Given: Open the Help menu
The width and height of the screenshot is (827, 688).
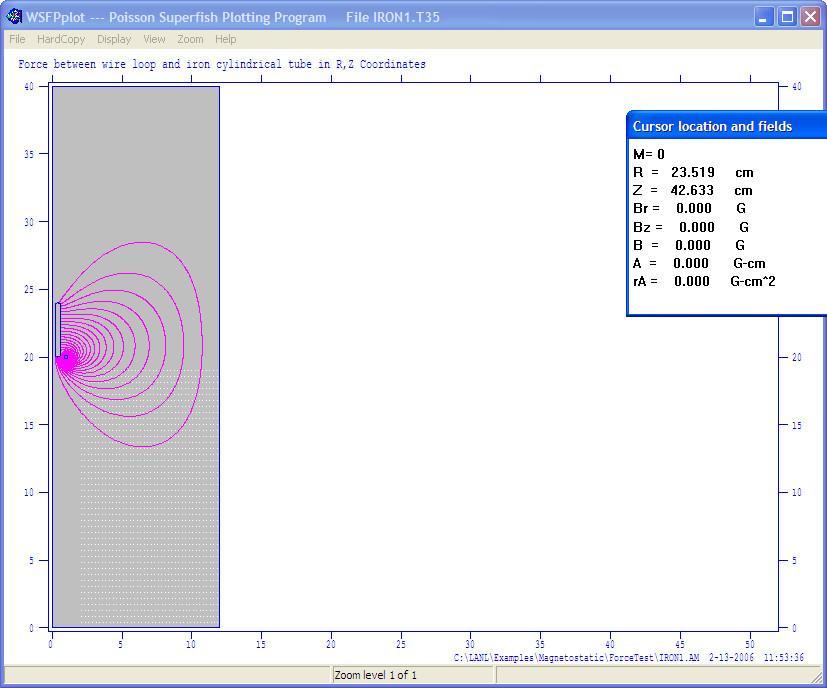Looking at the screenshot, I should 226,40.
